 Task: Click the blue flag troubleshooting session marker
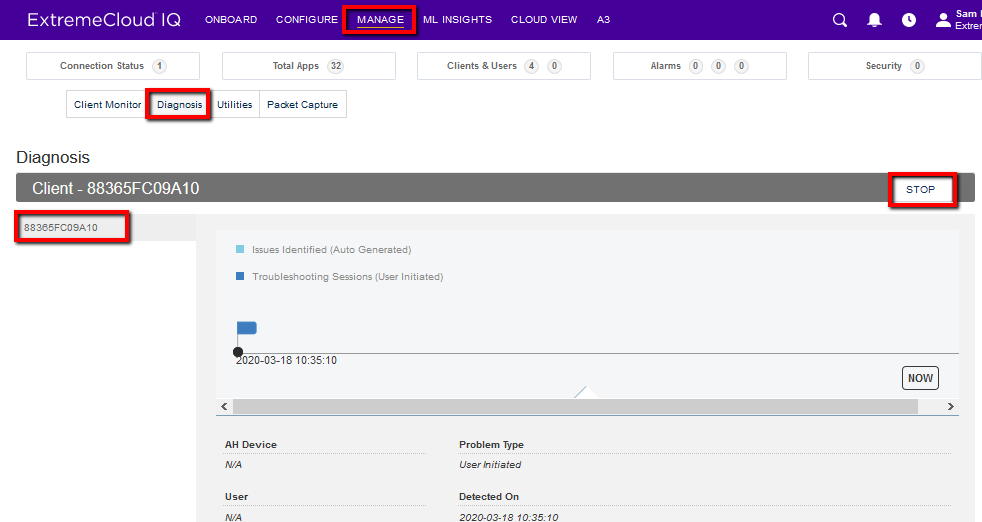coord(246,328)
